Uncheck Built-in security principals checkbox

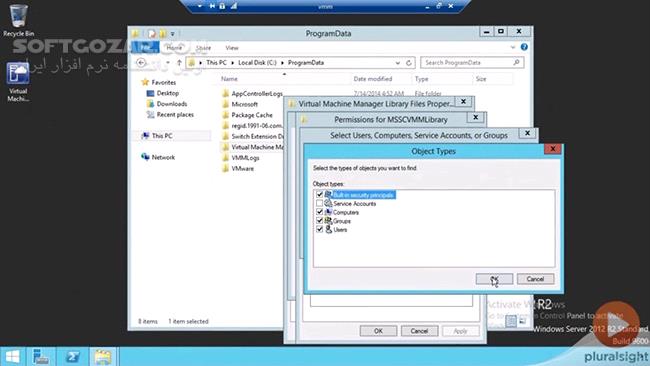pyautogui.click(x=319, y=194)
